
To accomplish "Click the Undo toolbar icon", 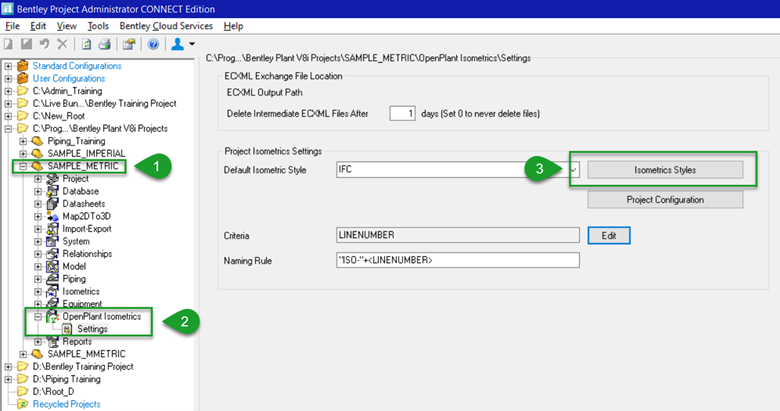I will [x=45, y=44].
